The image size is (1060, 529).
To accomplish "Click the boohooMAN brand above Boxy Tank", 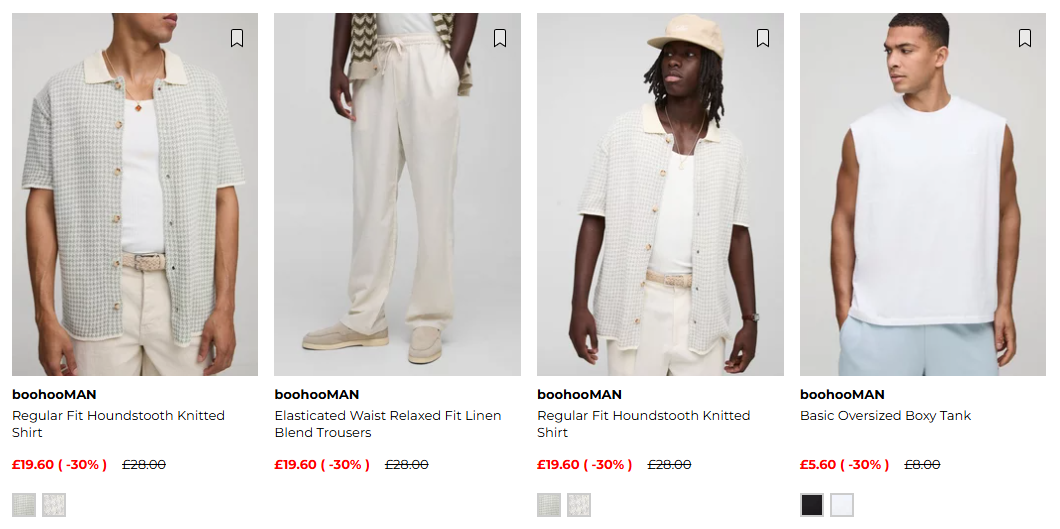I will pos(842,394).
